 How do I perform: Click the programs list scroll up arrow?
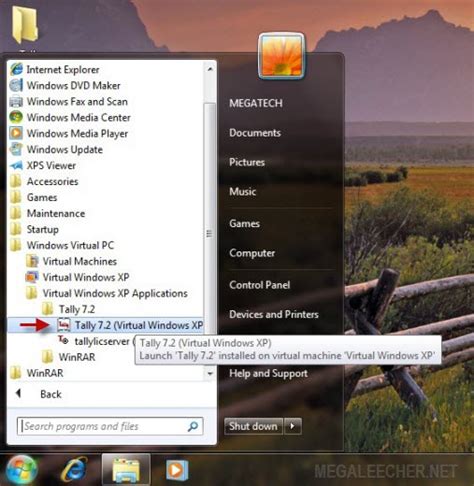210,69
